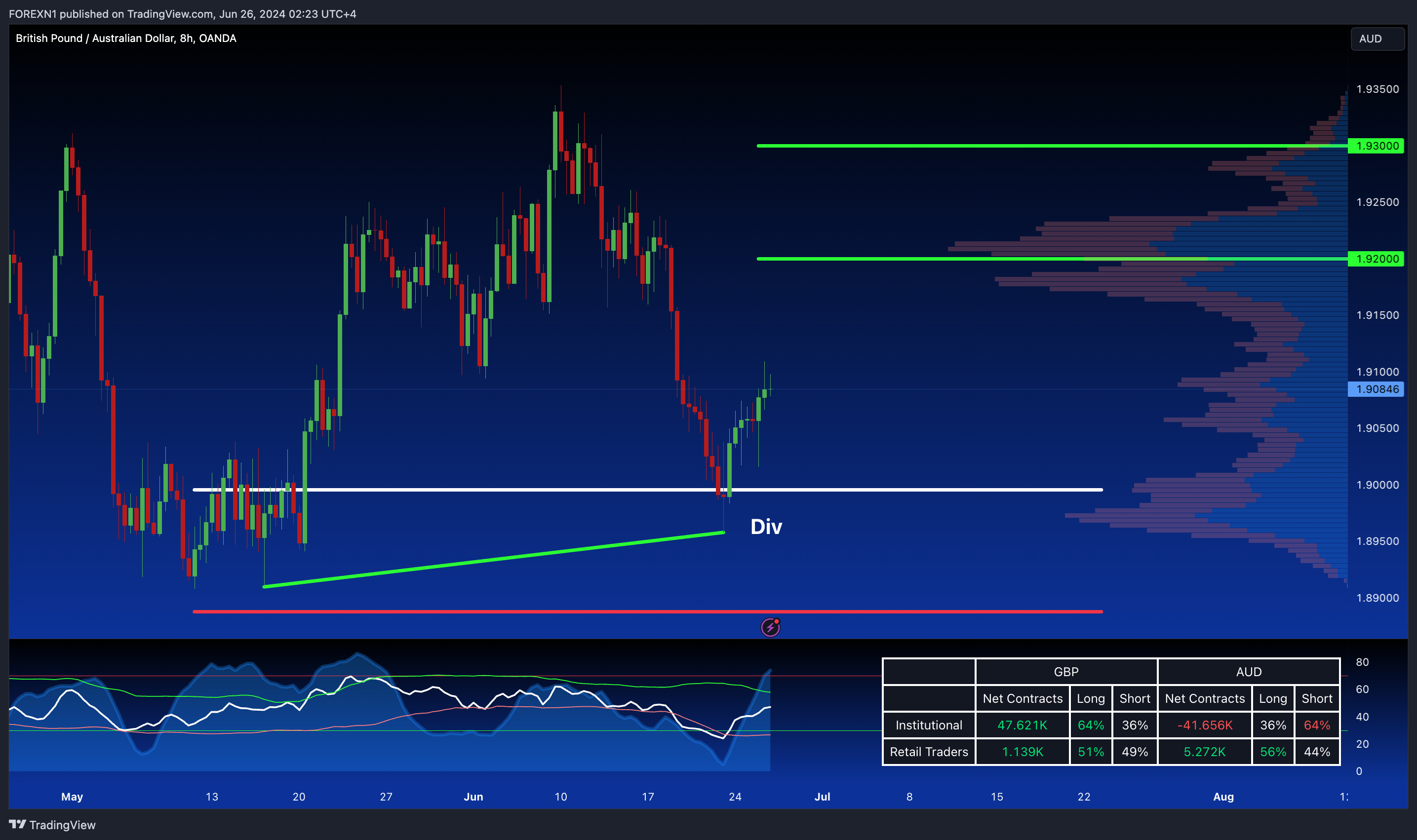Click the 1.89000 price axis label
This screenshot has width=1417, height=840.
click(1378, 598)
